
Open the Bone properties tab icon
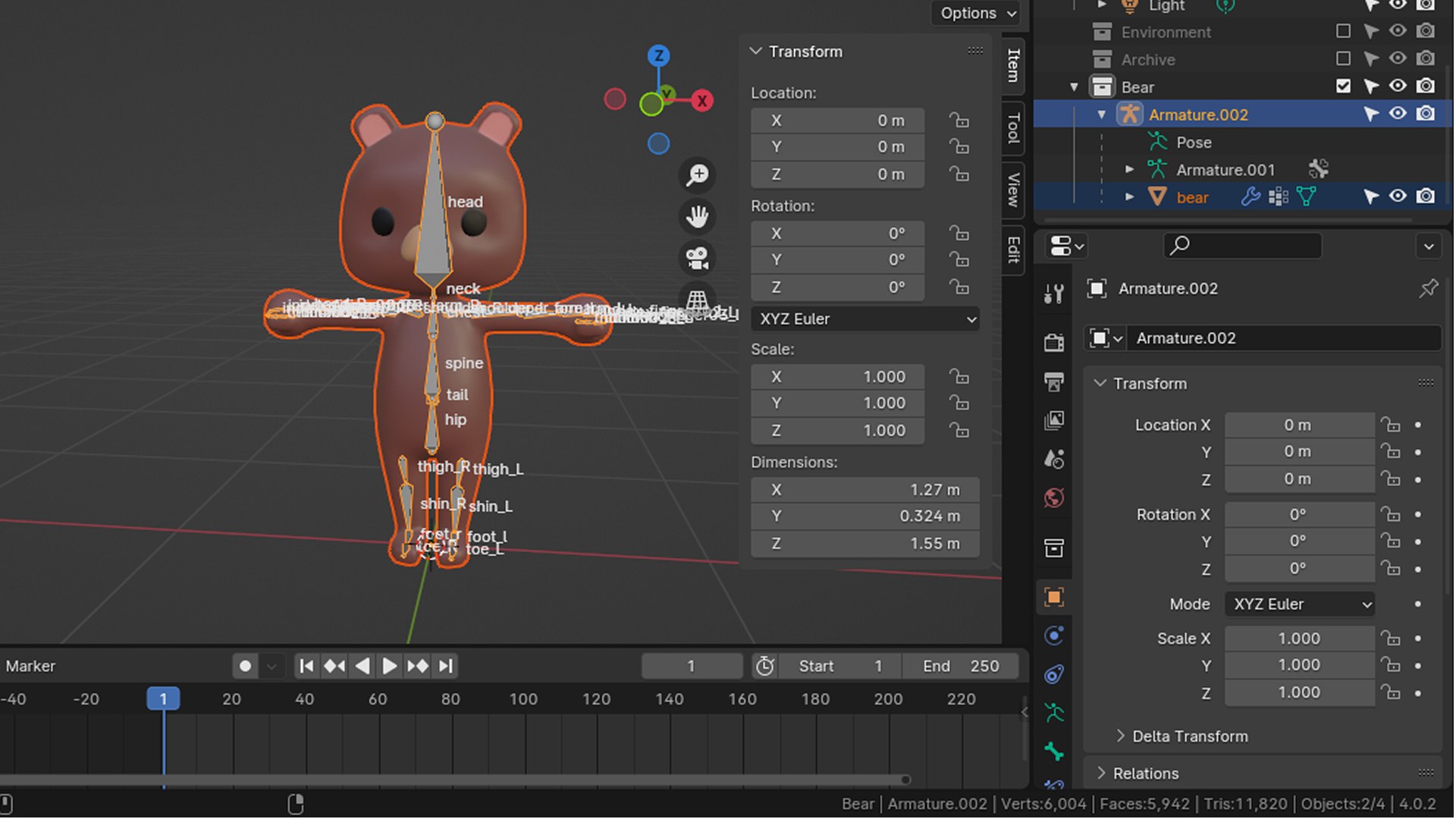coord(1053,752)
